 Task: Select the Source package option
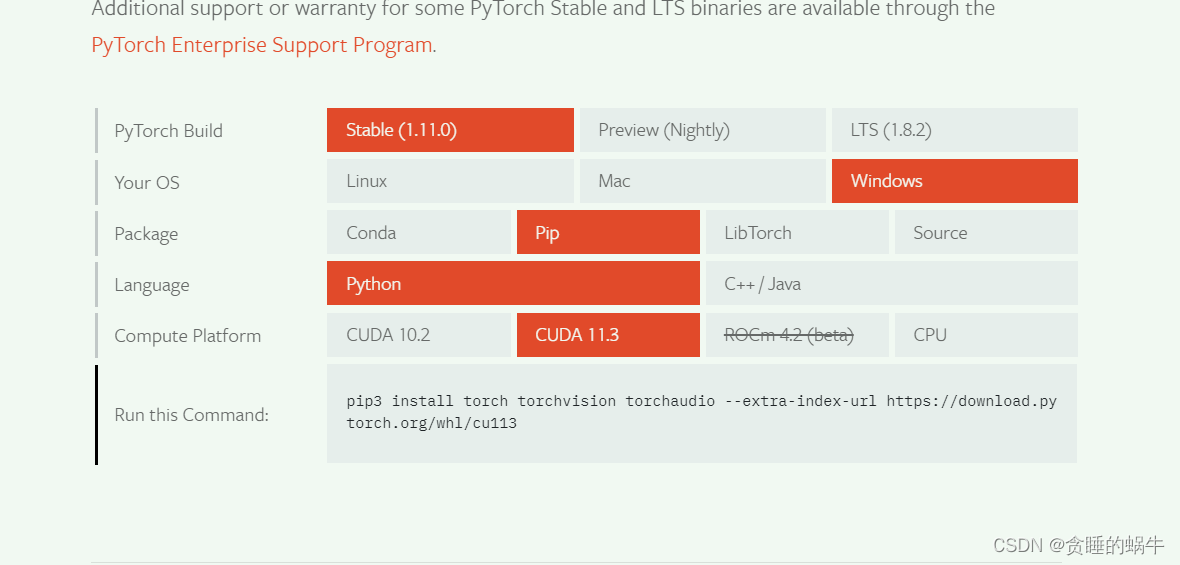pyautogui.click(x=985, y=233)
